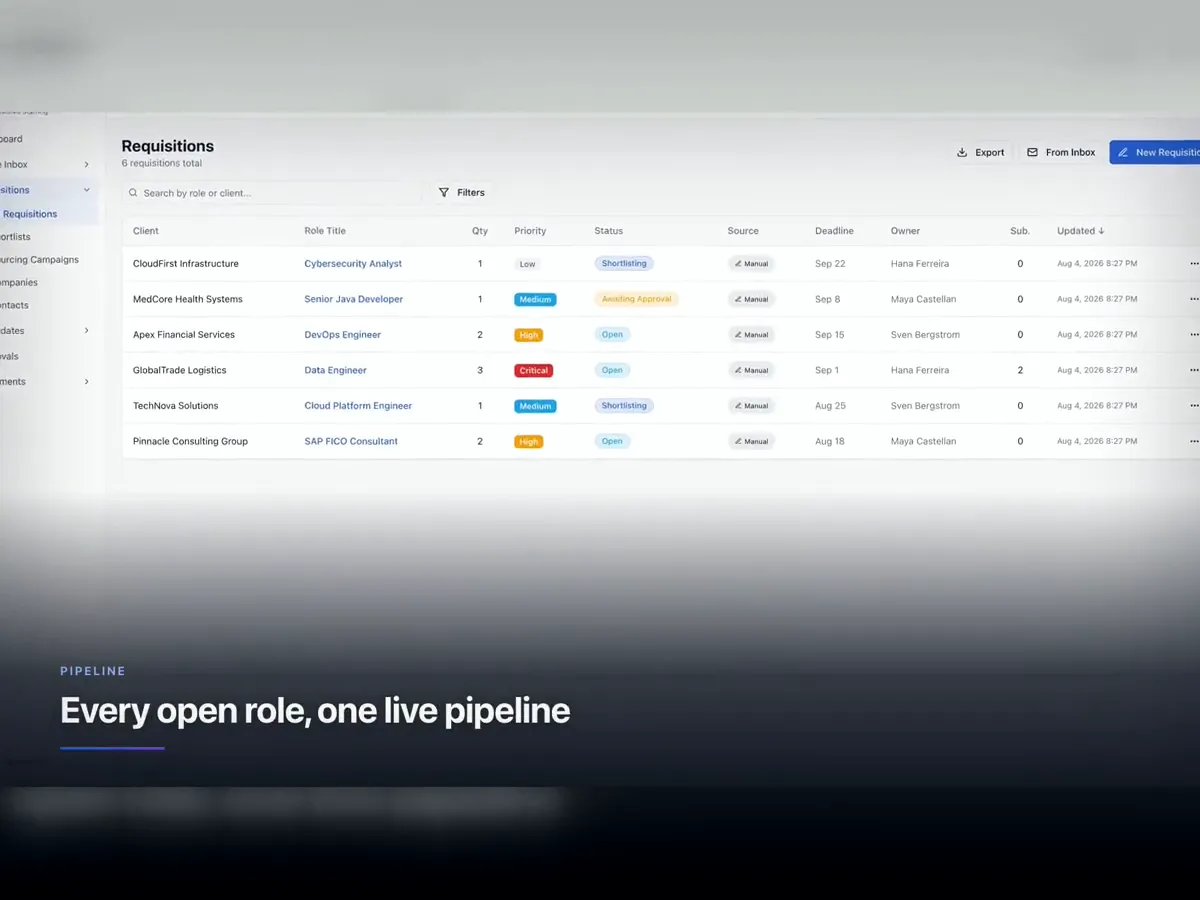The image size is (1200, 900).
Task: Click the Filters funnel icon
Action: point(444,192)
